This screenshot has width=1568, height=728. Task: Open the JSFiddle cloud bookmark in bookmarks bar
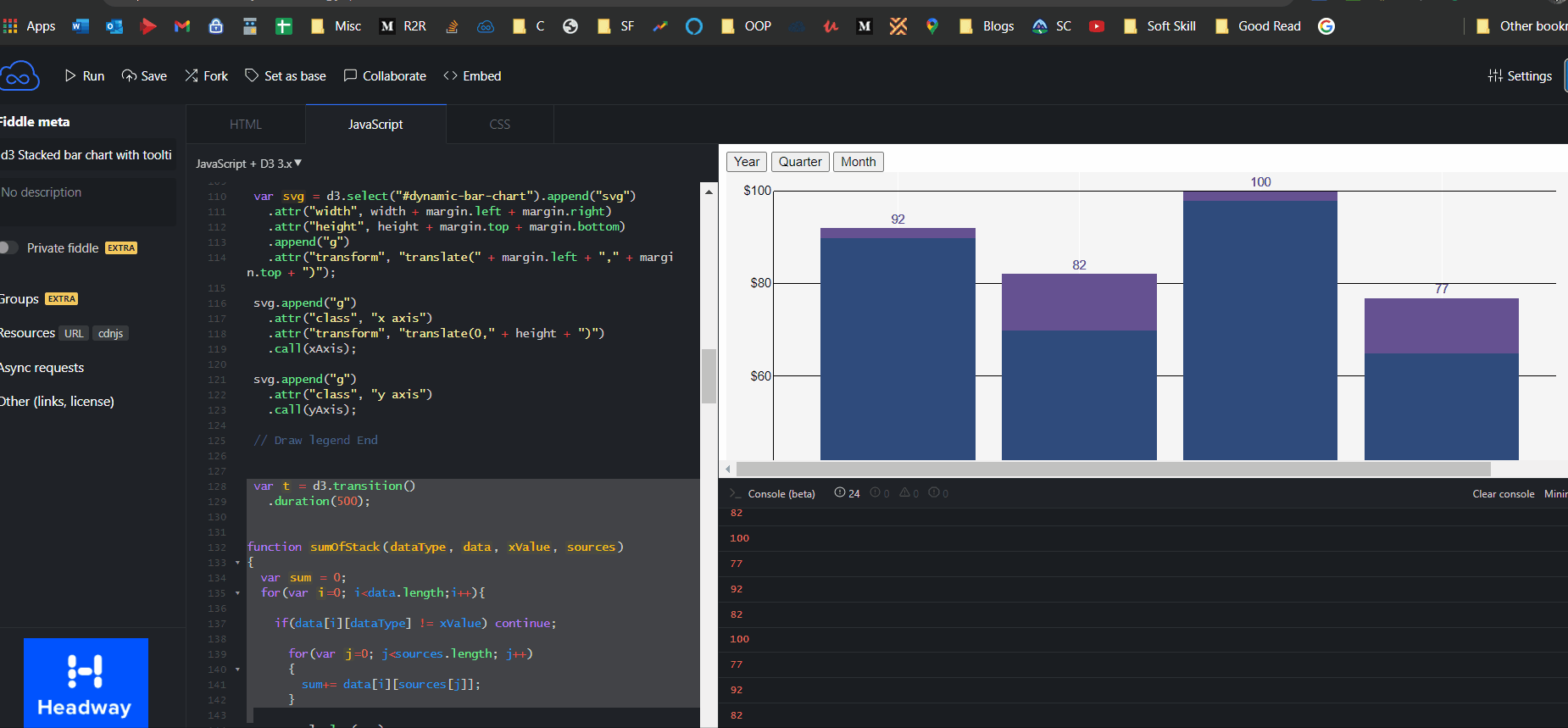[x=486, y=26]
